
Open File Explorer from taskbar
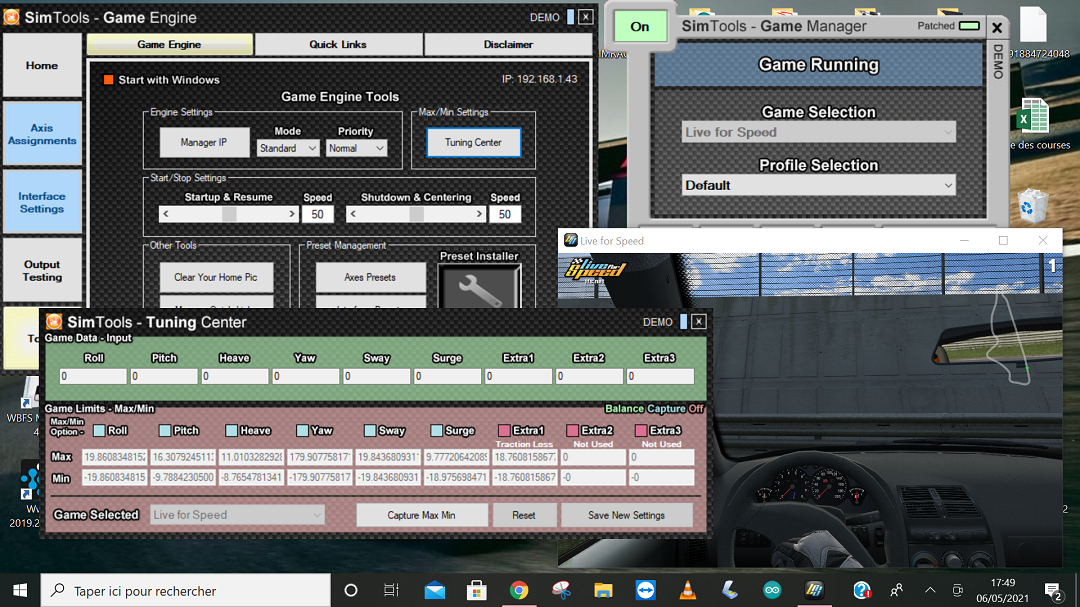603,590
